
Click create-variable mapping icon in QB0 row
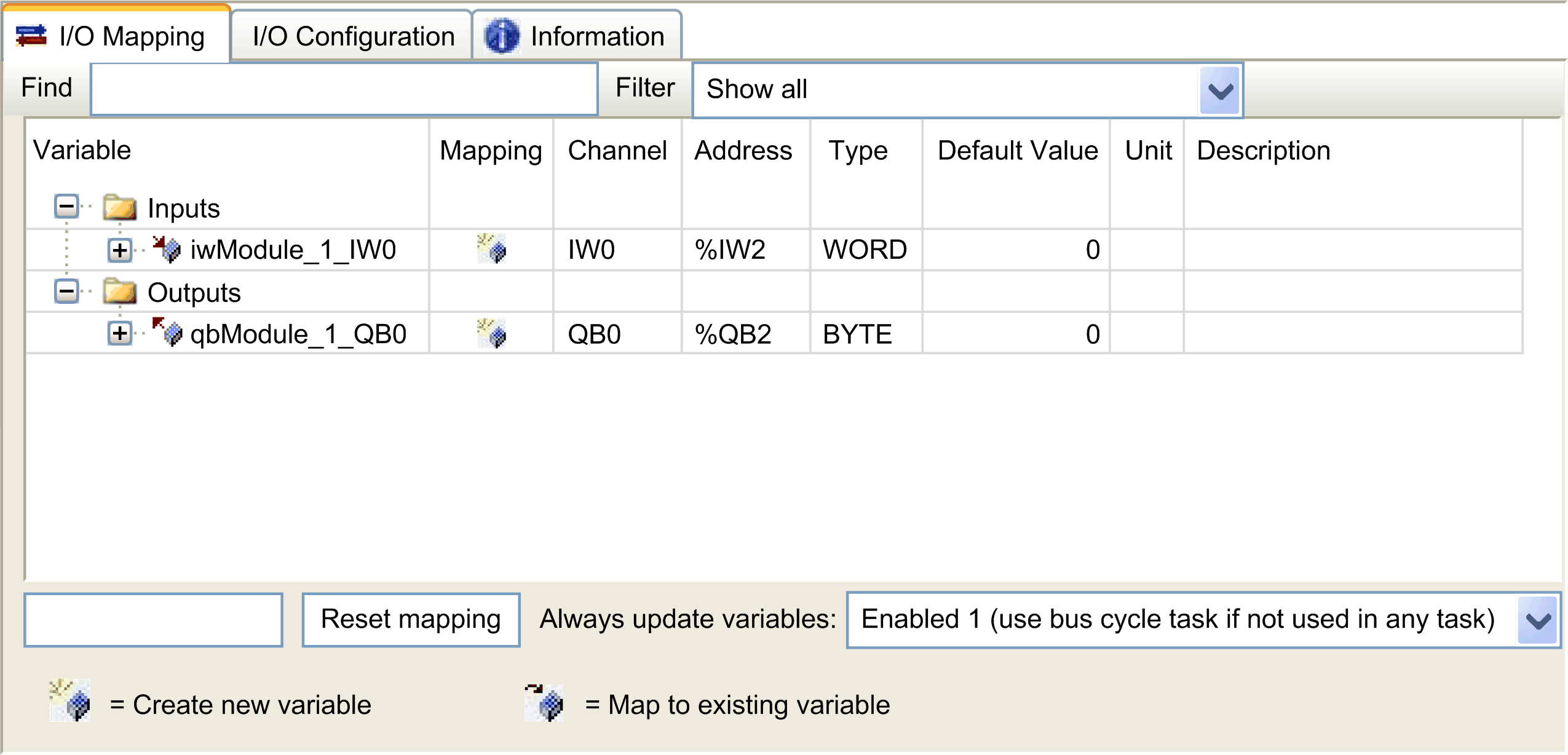coord(491,334)
